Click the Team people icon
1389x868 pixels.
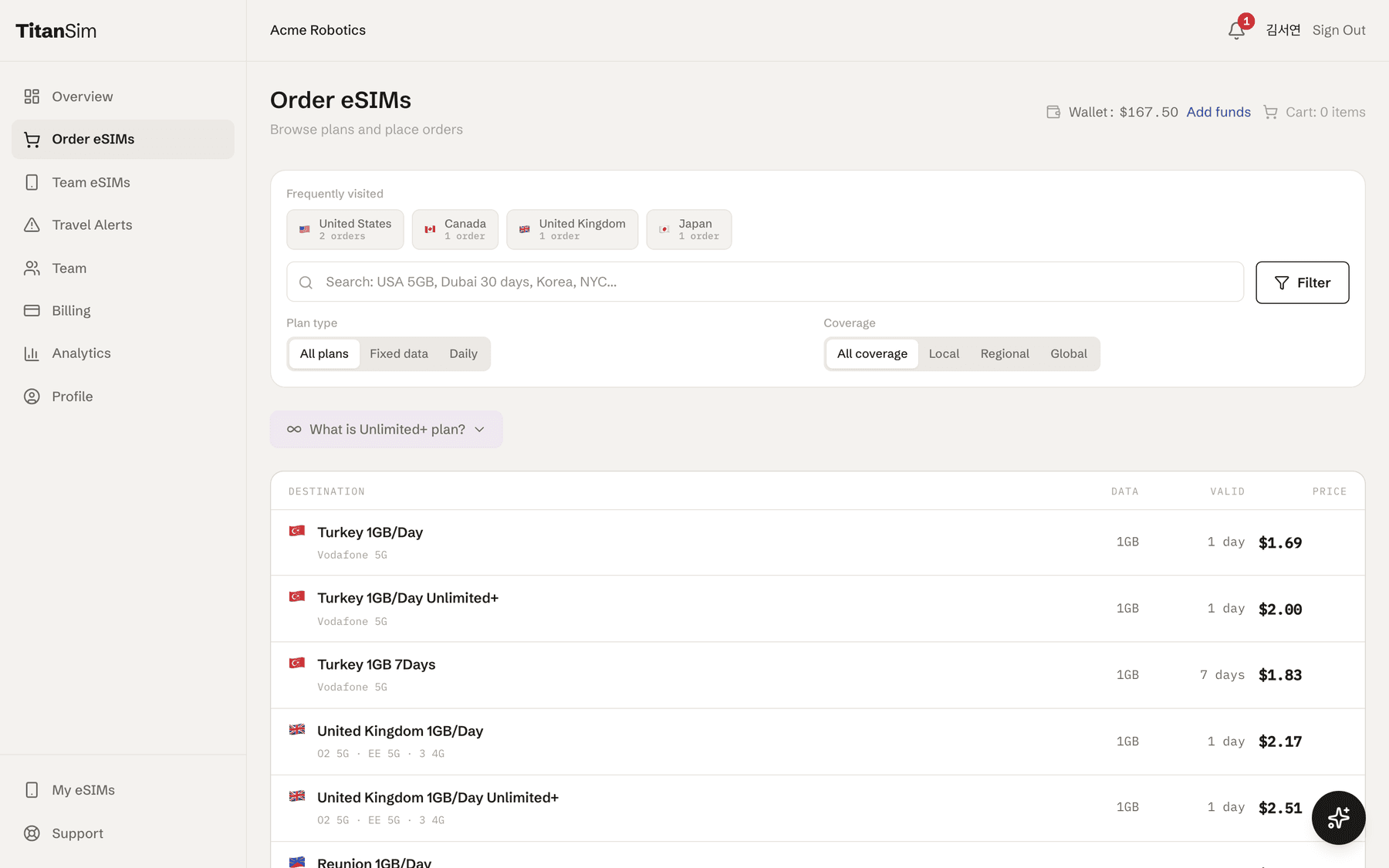[x=32, y=269]
